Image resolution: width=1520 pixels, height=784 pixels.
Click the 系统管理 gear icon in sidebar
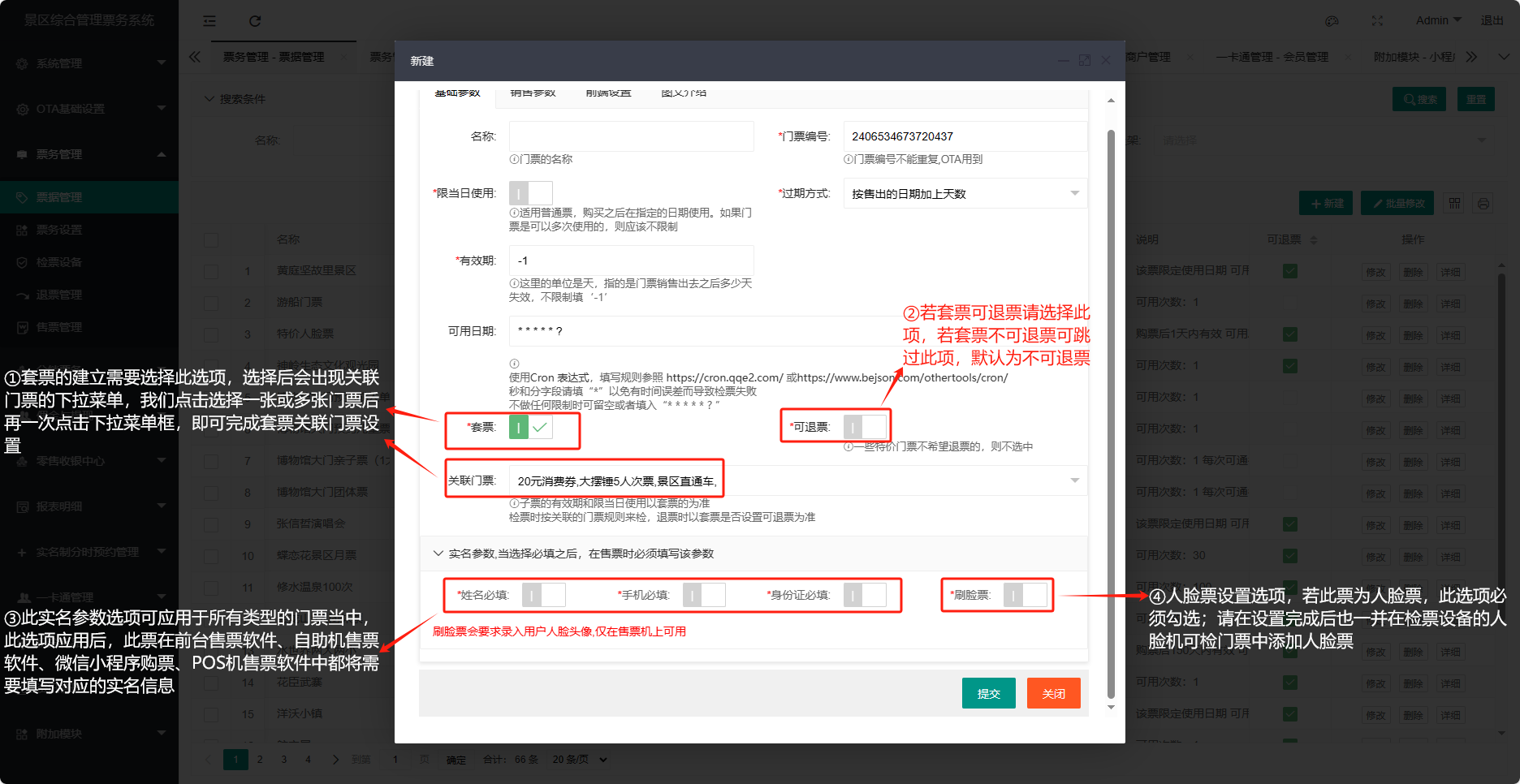22,63
